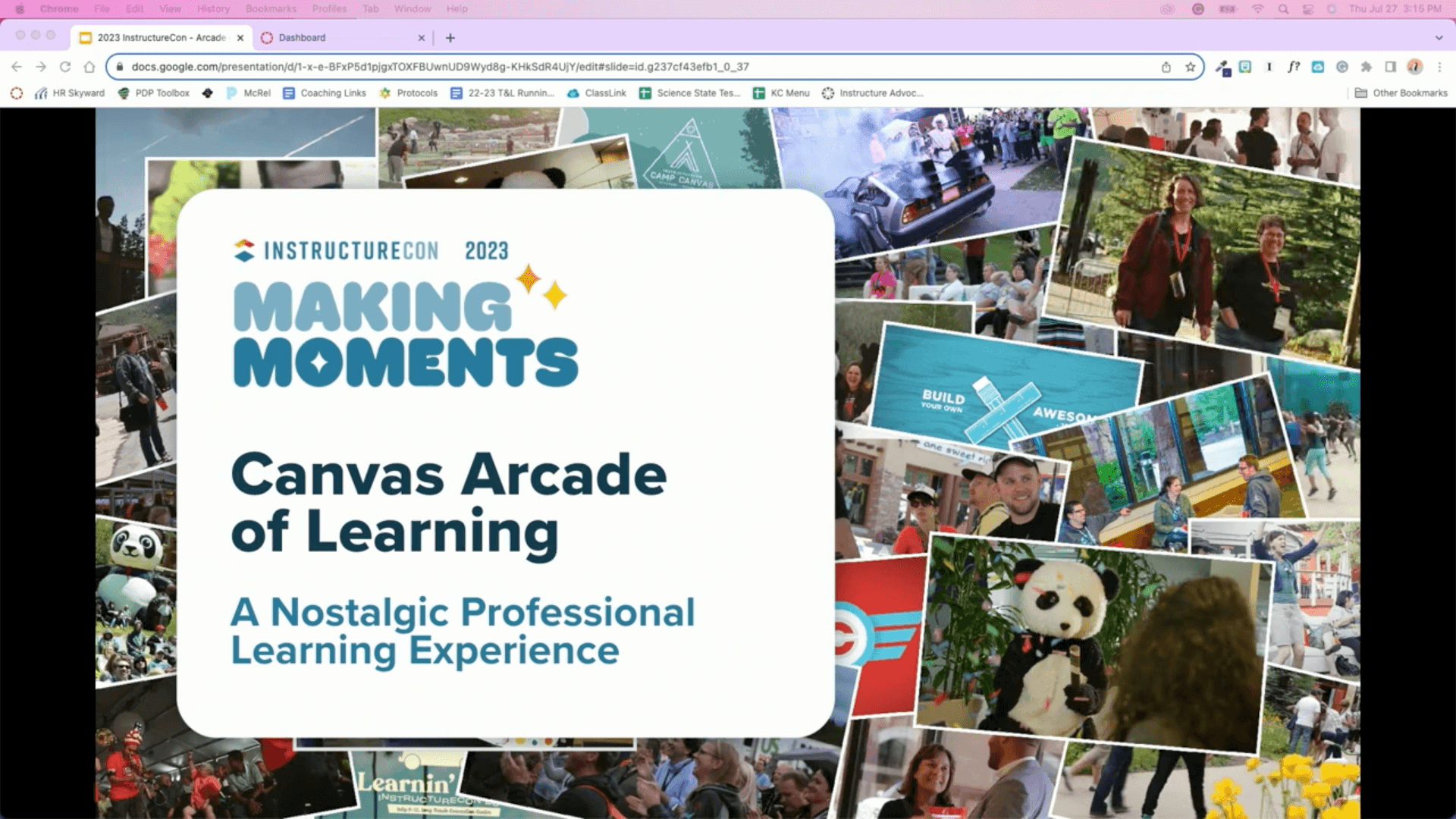Click the Grammarly extension icon
The height and width of the screenshot is (819, 1456).
click(1342, 67)
